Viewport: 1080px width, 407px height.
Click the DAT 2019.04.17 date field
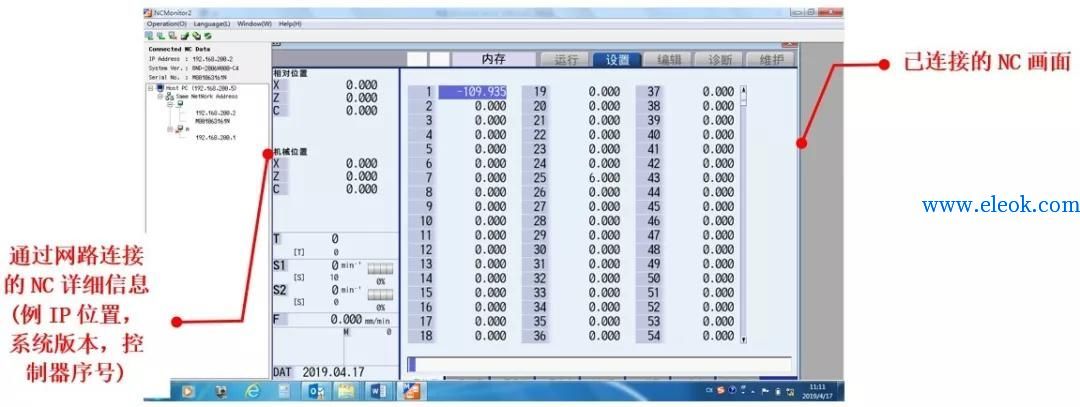click(x=334, y=372)
